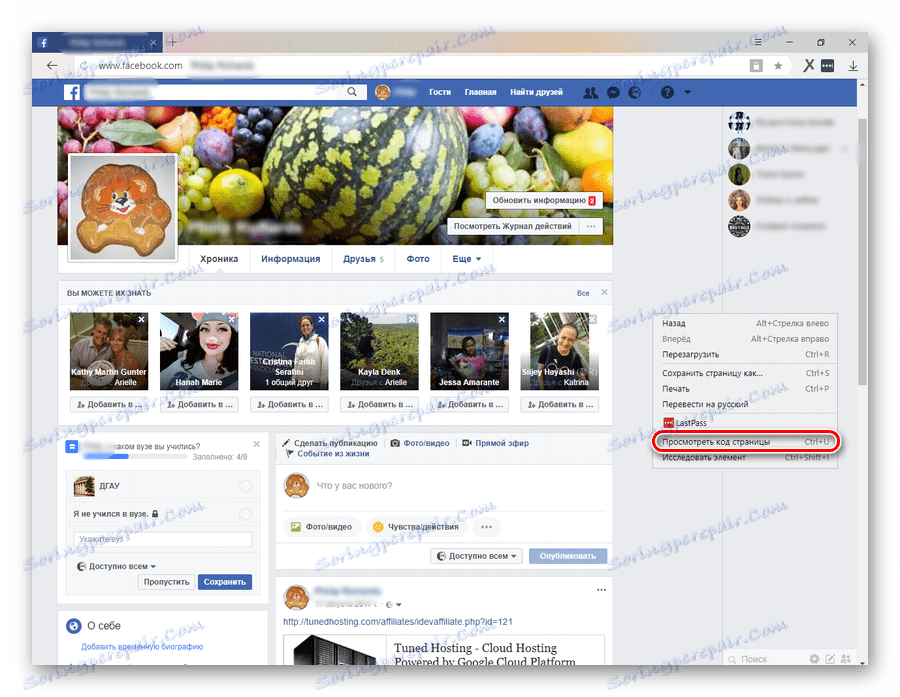The image size is (900, 697).
Task: Bookmark page with star icon
Action: [x=778, y=66]
